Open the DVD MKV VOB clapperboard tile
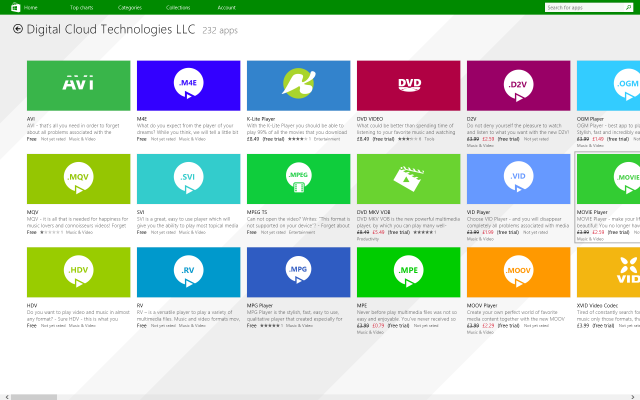The height and width of the screenshot is (400, 640). pyautogui.click(x=408, y=179)
